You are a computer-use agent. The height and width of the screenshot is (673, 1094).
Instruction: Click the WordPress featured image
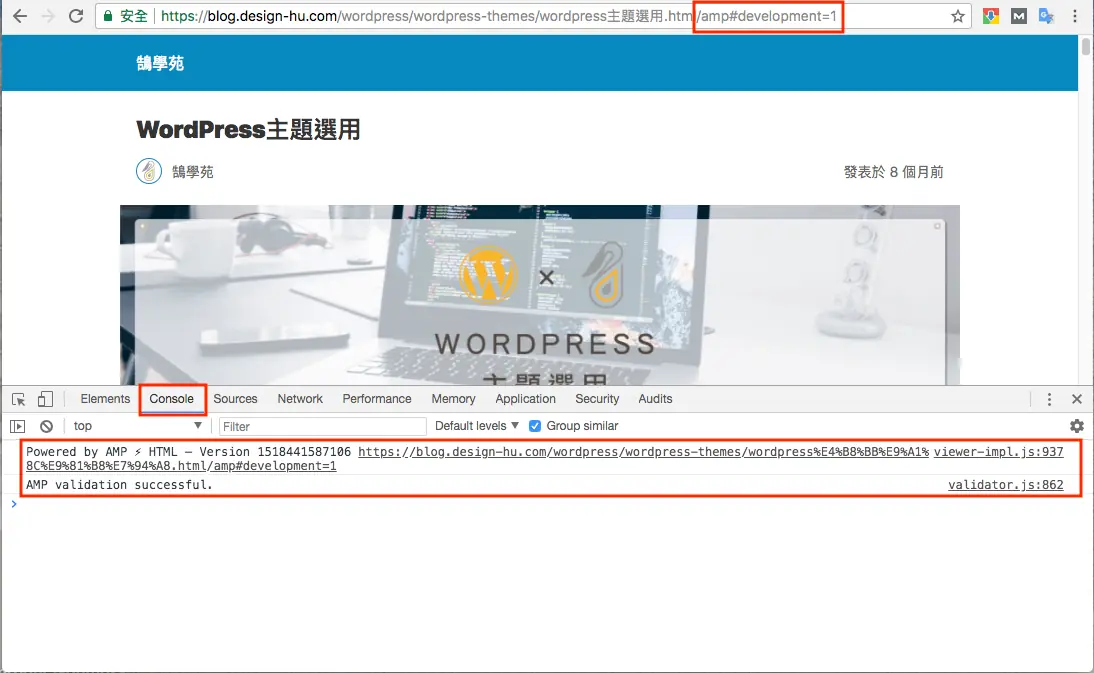pyautogui.click(x=540, y=295)
